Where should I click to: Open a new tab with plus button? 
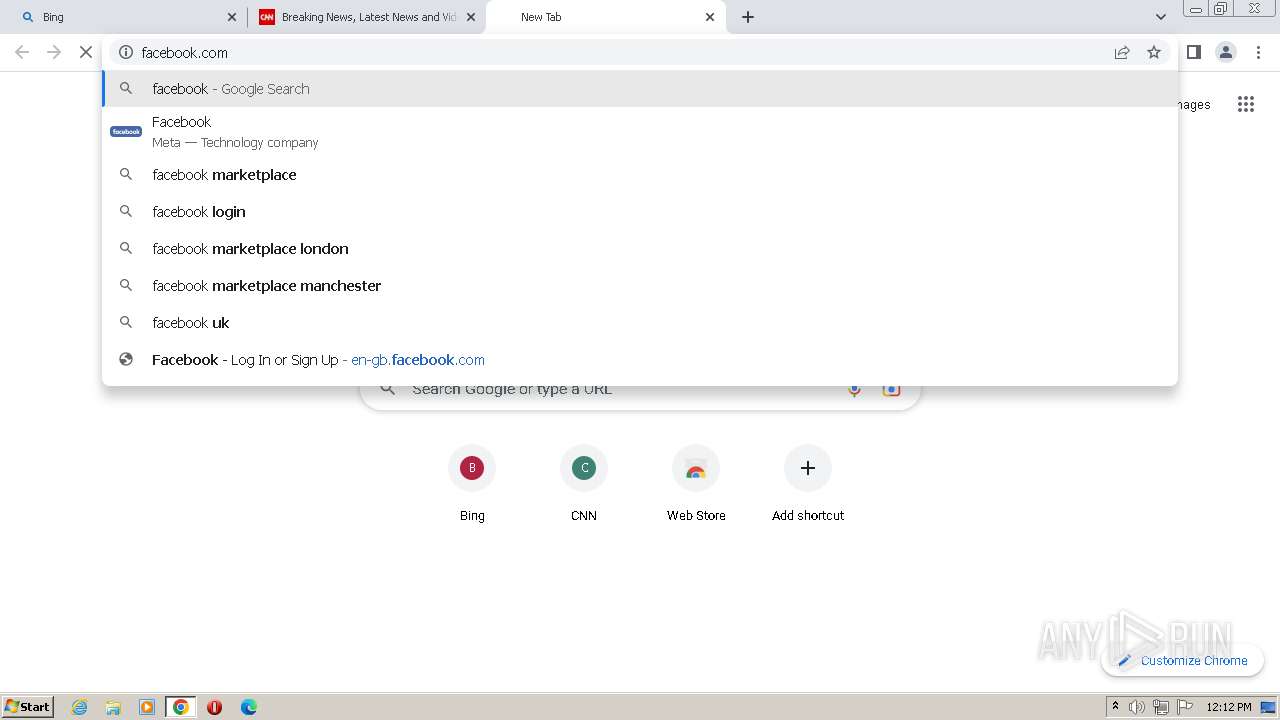[x=748, y=17]
